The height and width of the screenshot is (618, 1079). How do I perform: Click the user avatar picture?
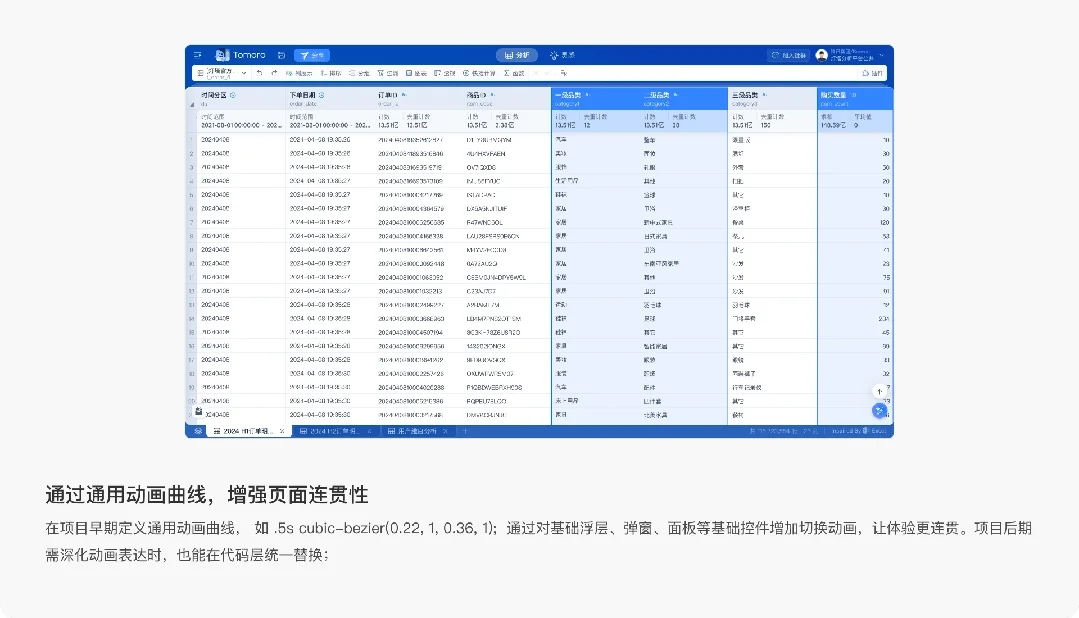coord(822,55)
